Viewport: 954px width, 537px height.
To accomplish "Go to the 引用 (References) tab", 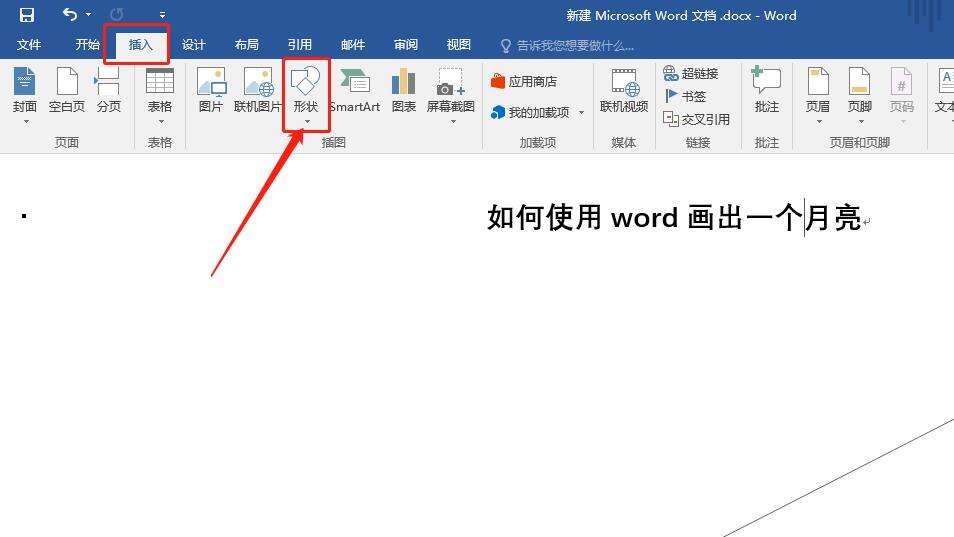I will coord(299,44).
